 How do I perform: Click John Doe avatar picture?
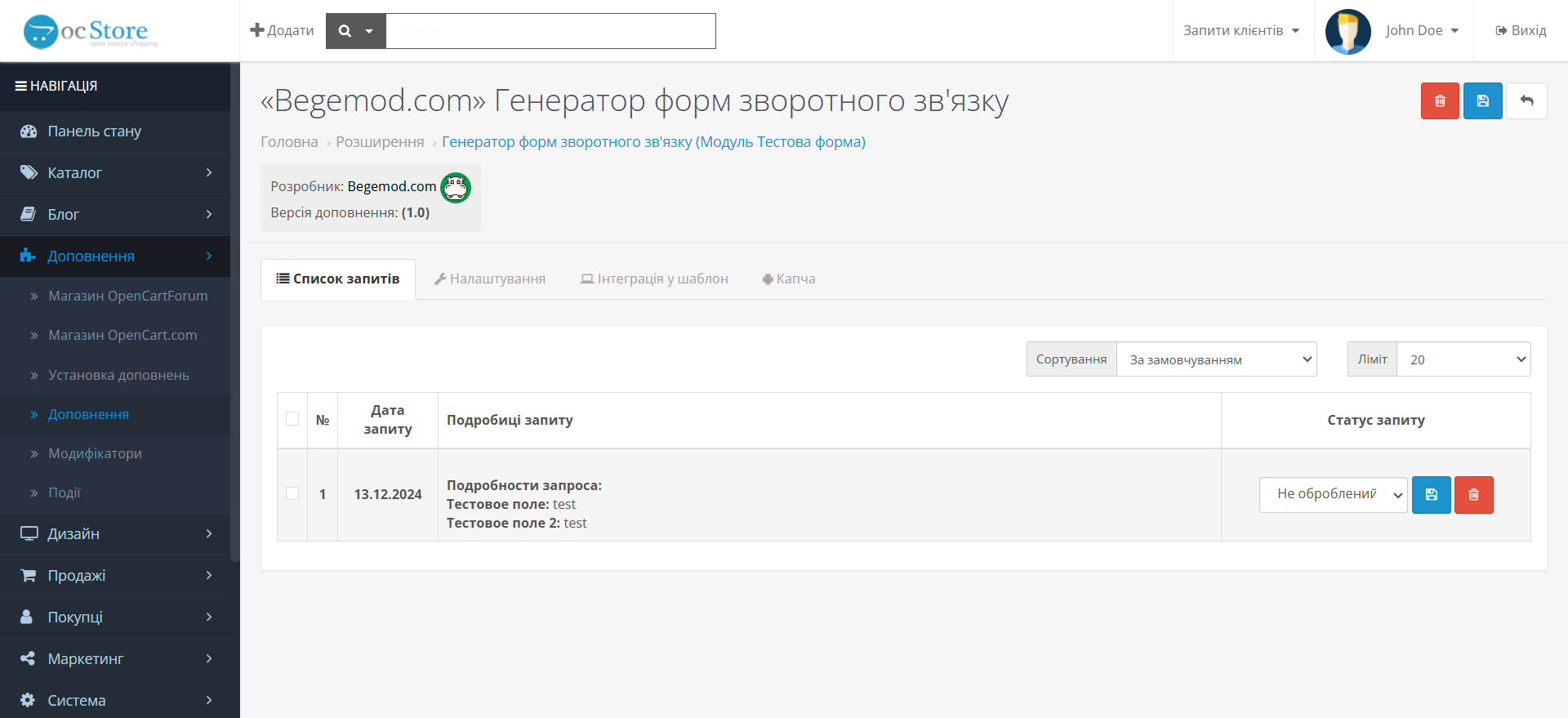click(1347, 31)
